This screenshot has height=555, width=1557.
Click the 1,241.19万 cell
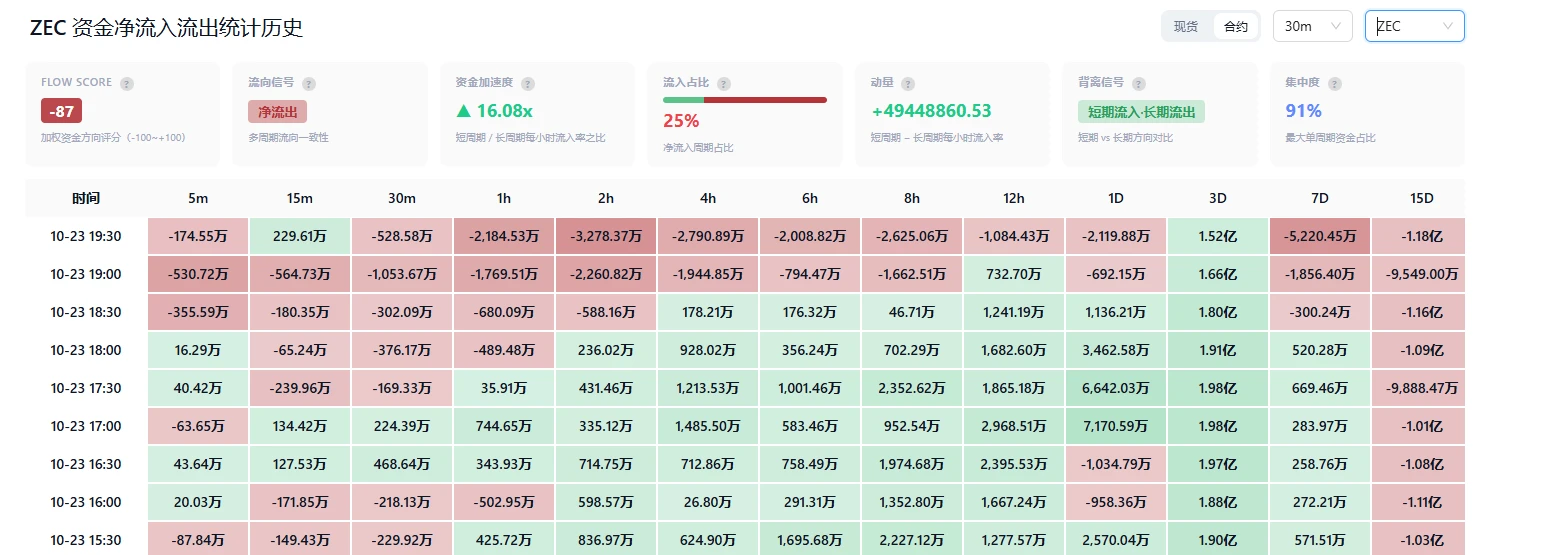[1014, 312]
